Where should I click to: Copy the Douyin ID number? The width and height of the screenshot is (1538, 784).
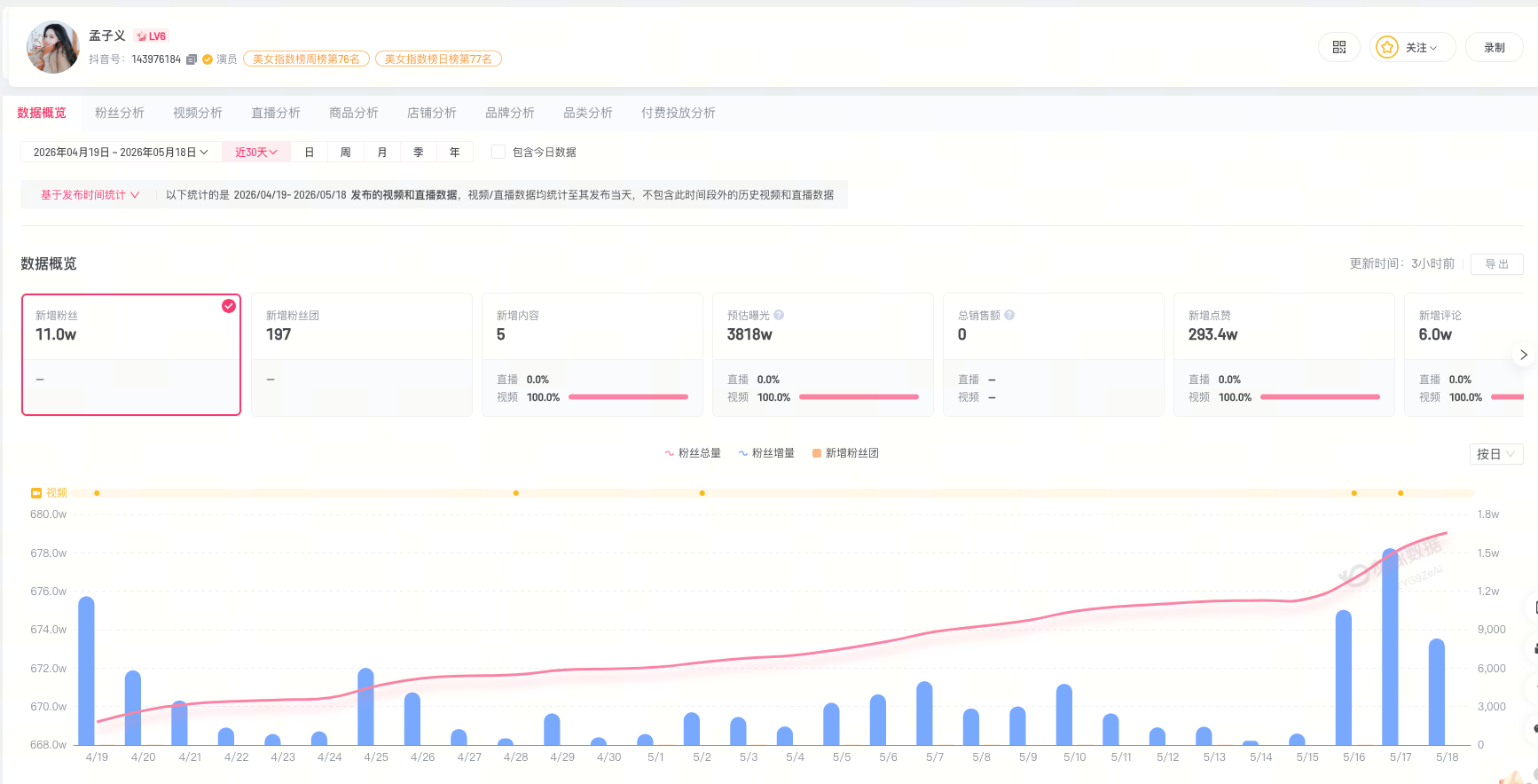tap(191, 59)
